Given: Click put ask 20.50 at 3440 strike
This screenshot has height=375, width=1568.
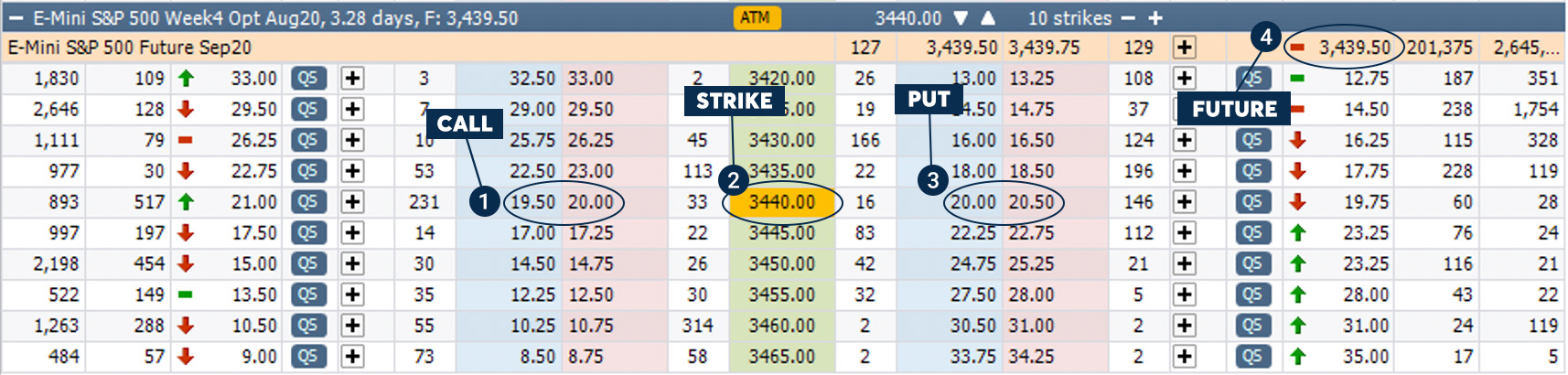Looking at the screenshot, I should (1032, 202).
